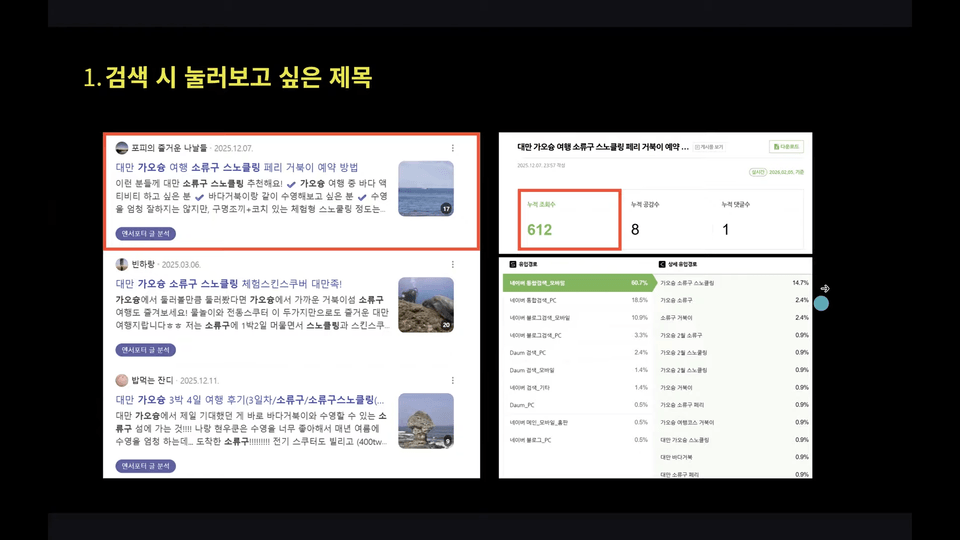Click the blog name 빈하랑

(x=143, y=264)
